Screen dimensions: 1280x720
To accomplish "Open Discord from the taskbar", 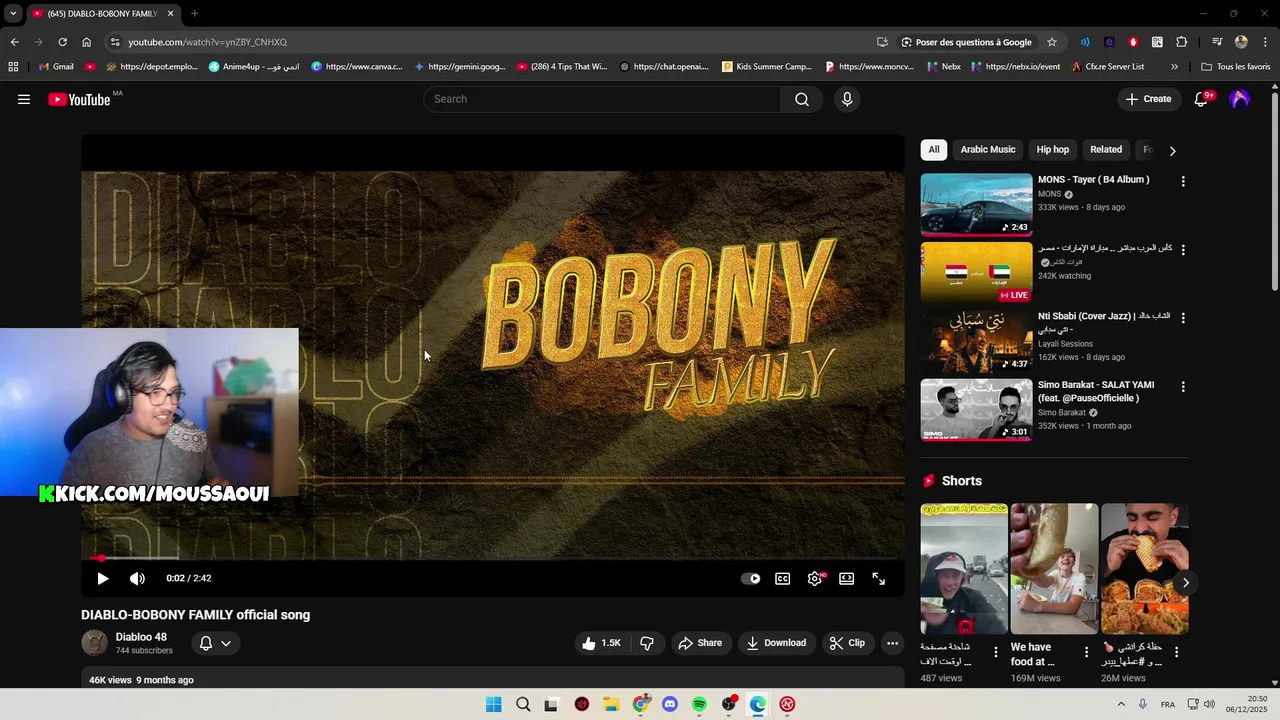I will click(x=670, y=704).
